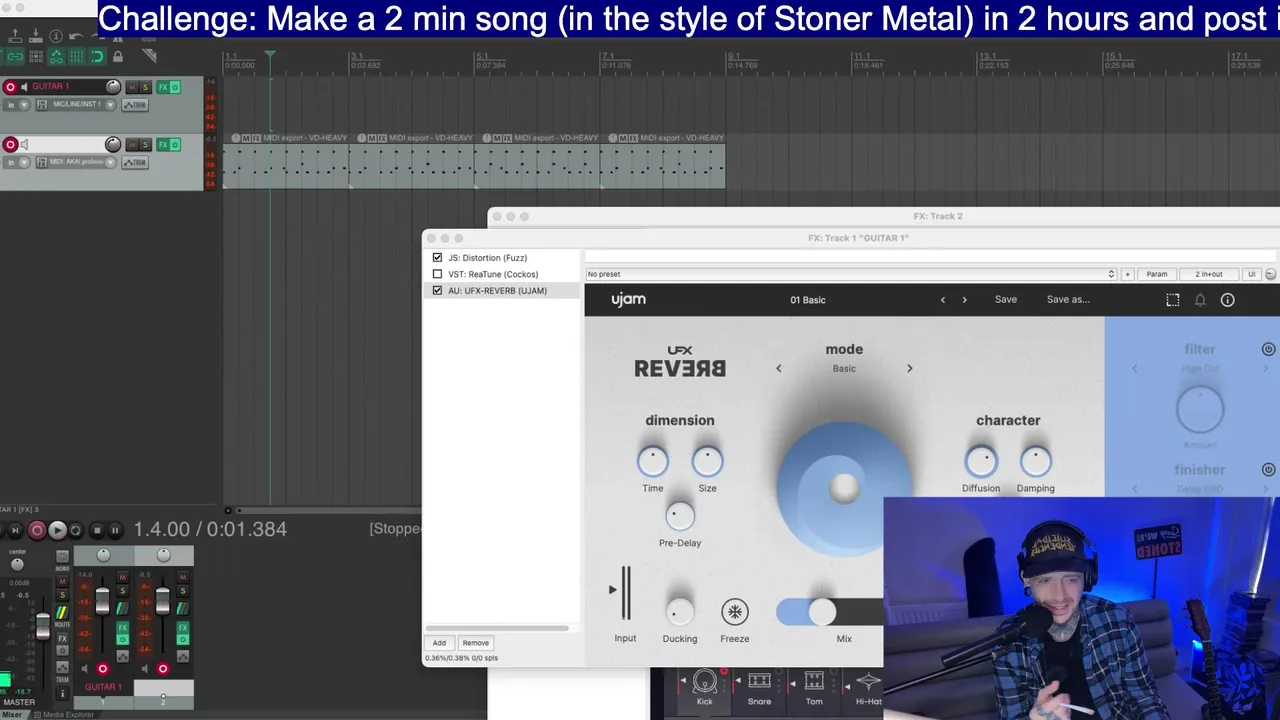The height and width of the screenshot is (720, 1280).
Task: Click the transport Pause button
Action: point(115,530)
